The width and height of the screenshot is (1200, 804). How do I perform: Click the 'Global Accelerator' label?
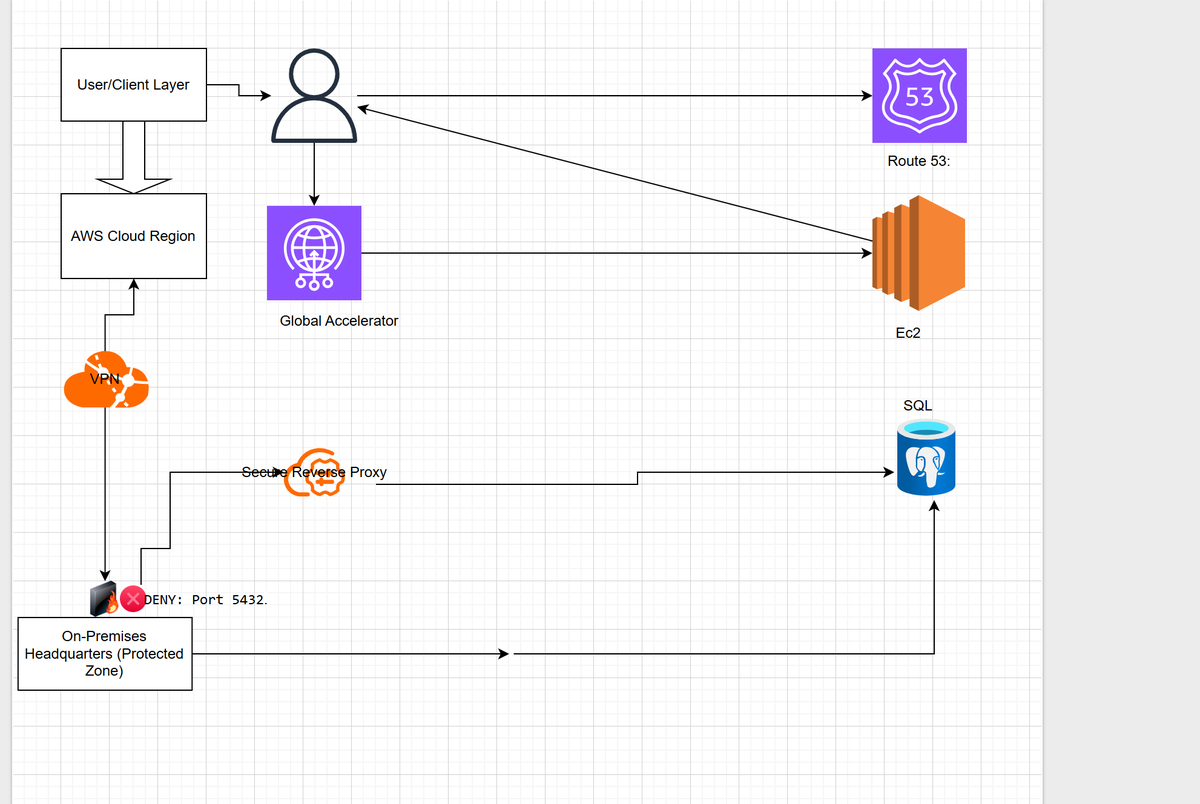(x=339, y=321)
